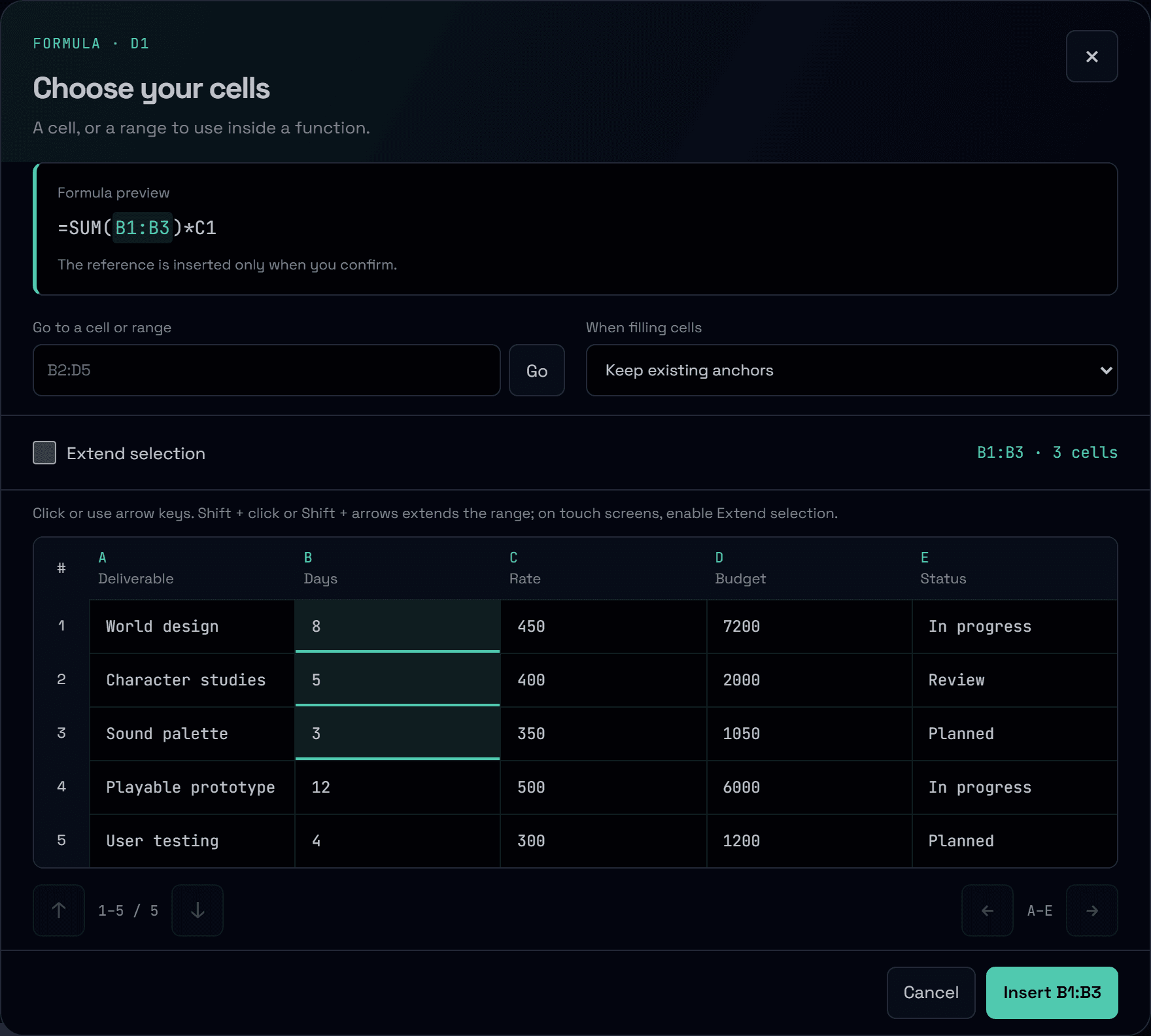This screenshot has height=1036, width=1151.
Task: Show previous columns with left arrow
Action: coord(988,910)
